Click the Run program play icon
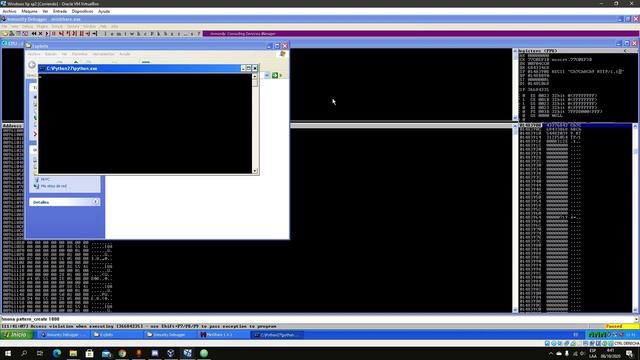Image resolution: width=640 pixels, height=360 pixels. (x=47, y=33)
